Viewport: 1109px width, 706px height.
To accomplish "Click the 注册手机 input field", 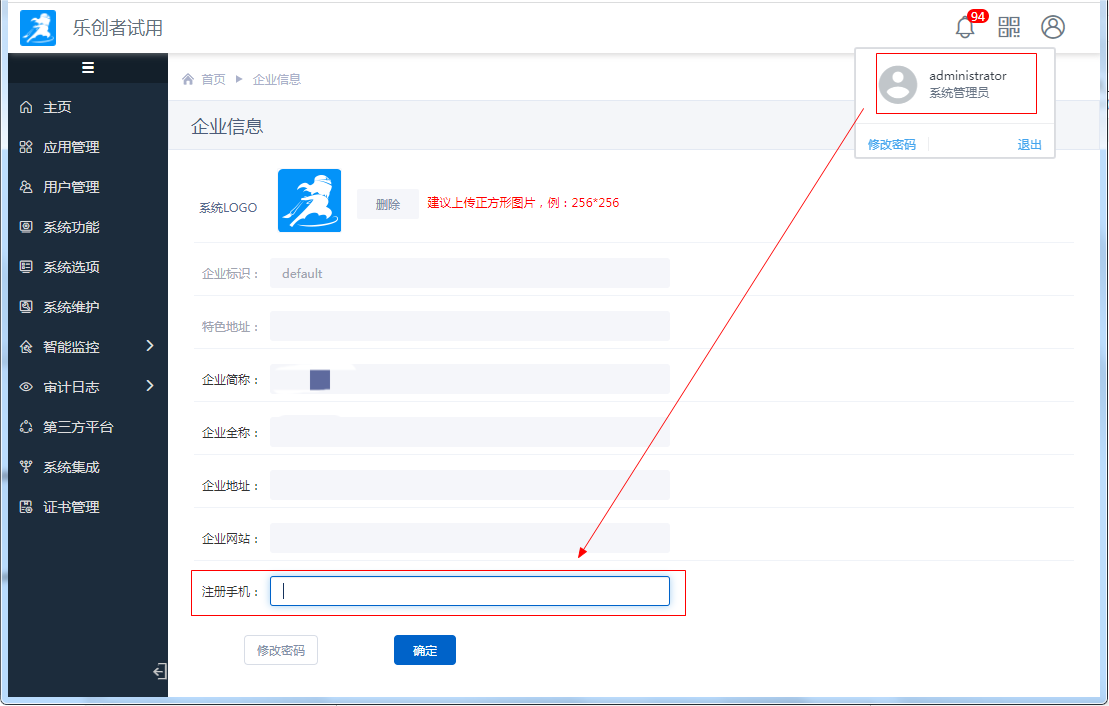I will point(470,591).
